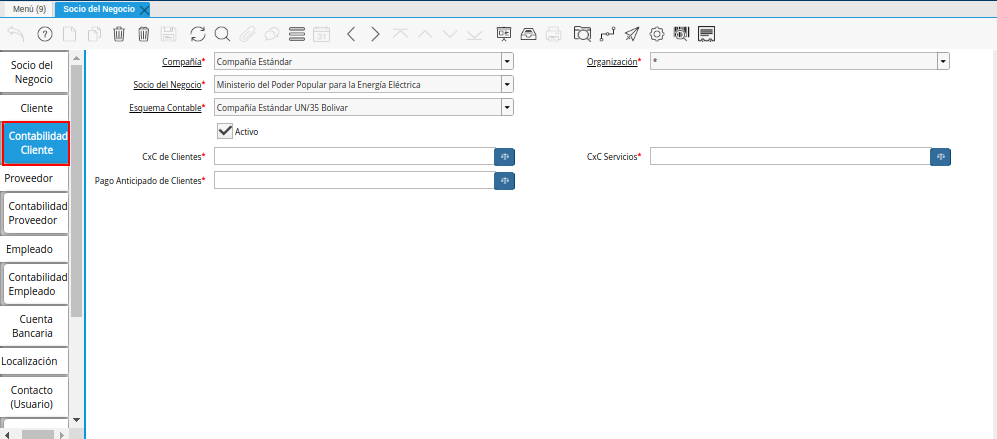Open Active Workflows node-path icon
Viewport: 997px width, 439px height.
click(607, 34)
